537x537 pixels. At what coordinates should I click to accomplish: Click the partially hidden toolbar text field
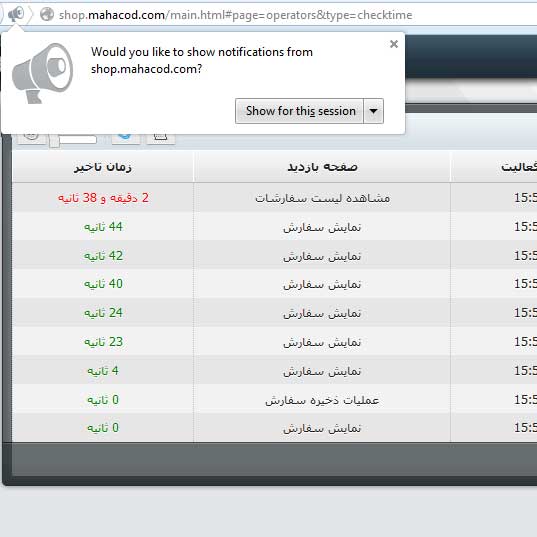78,139
